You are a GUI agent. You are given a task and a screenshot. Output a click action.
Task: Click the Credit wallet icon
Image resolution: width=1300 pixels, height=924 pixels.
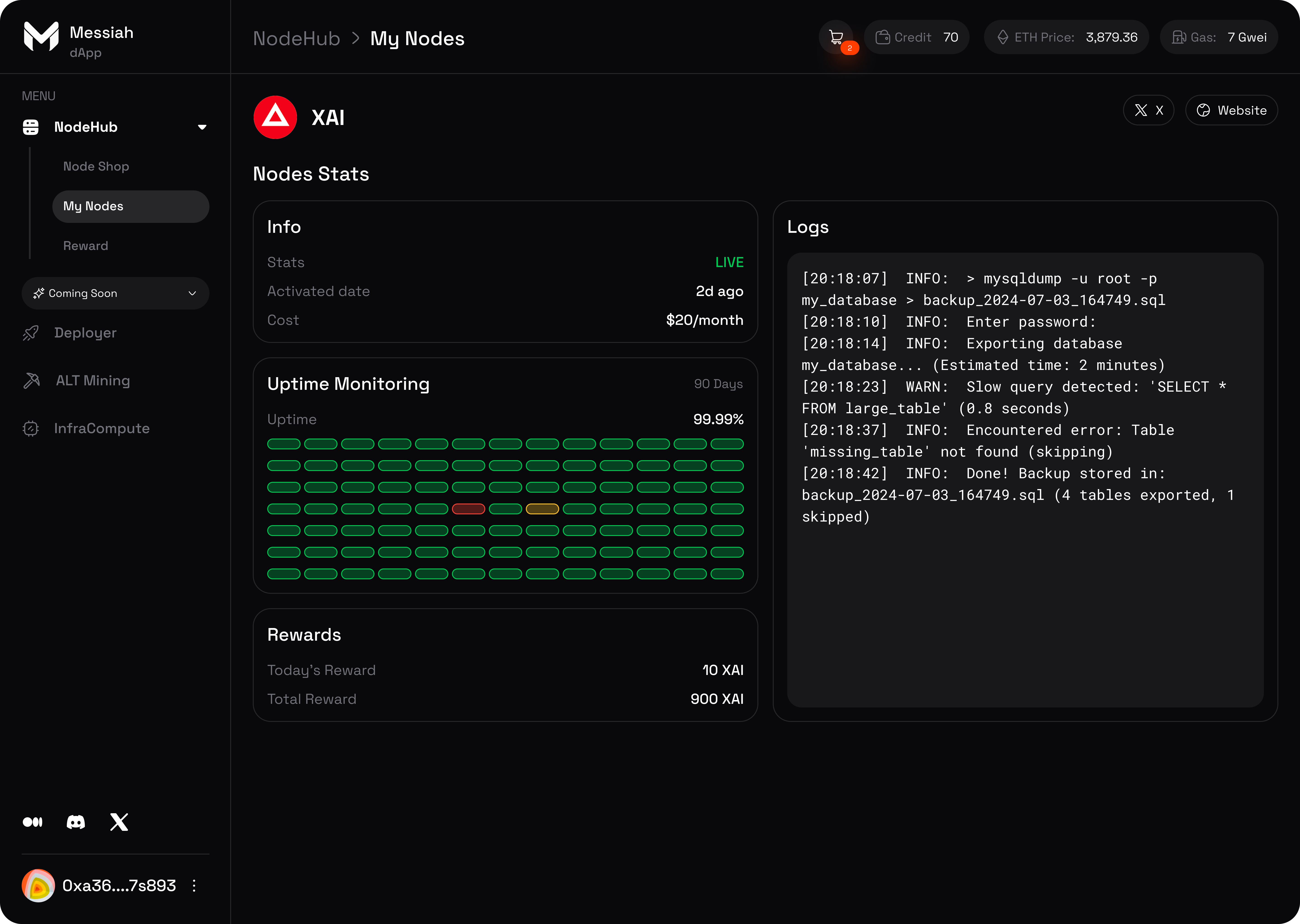pyautogui.click(x=882, y=37)
